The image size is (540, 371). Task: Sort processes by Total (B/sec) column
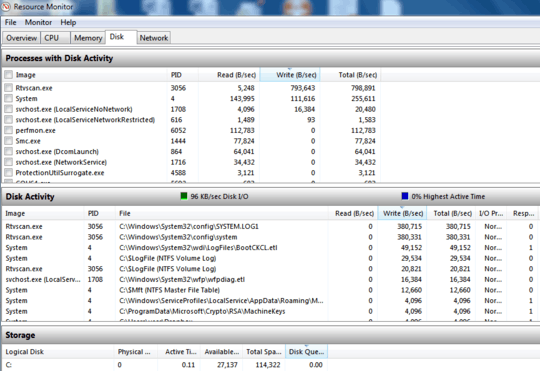point(350,75)
